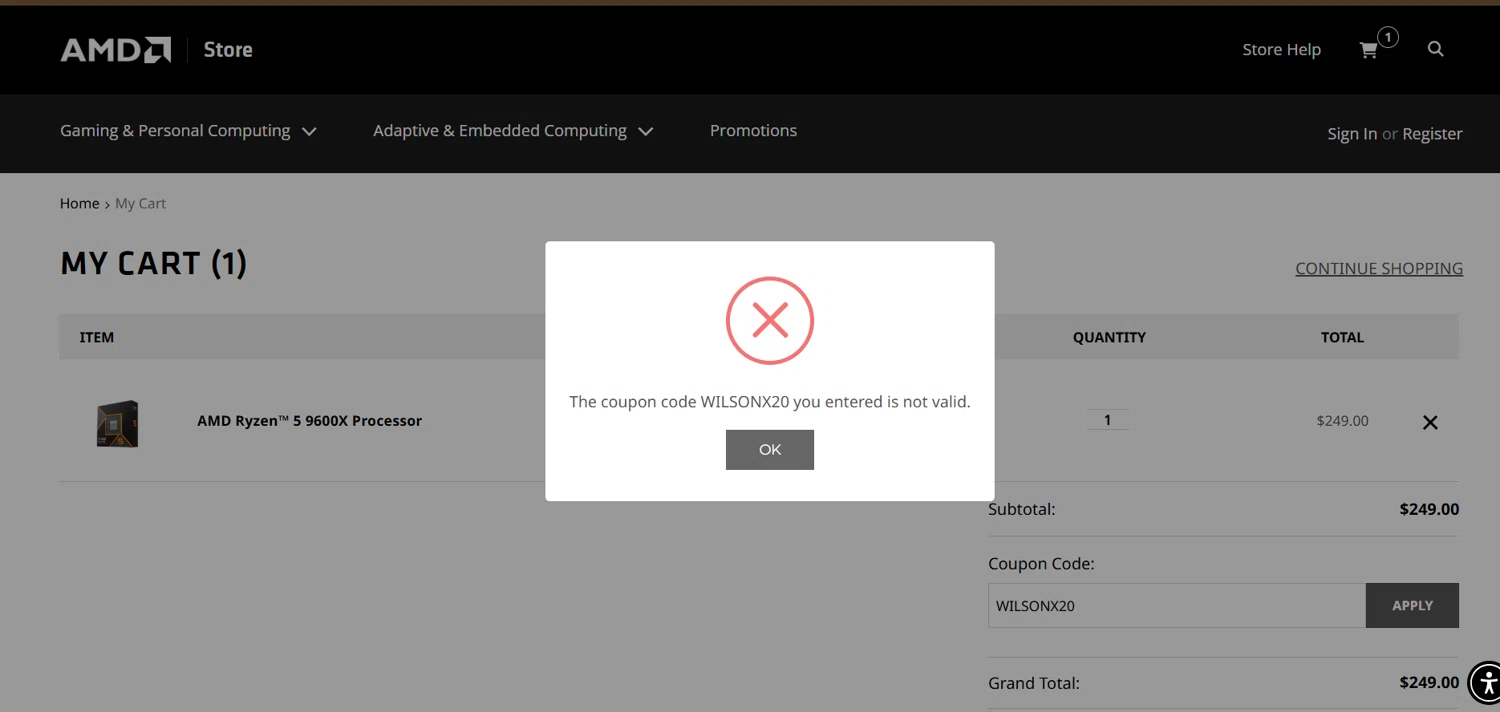This screenshot has width=1500, height=712.
Task: Click the search magnifier icon
Action: coord(1435,49)
